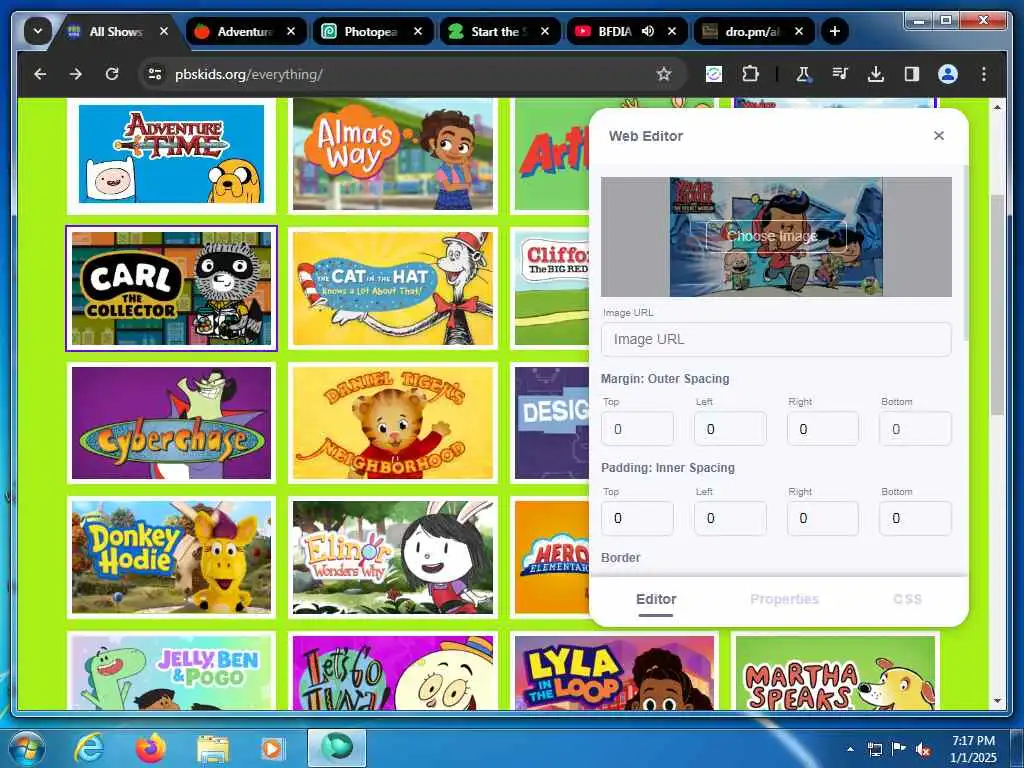Close the dro.pm tab
The width and height of the screenshot is (1024, 768).
coord(799,31)
